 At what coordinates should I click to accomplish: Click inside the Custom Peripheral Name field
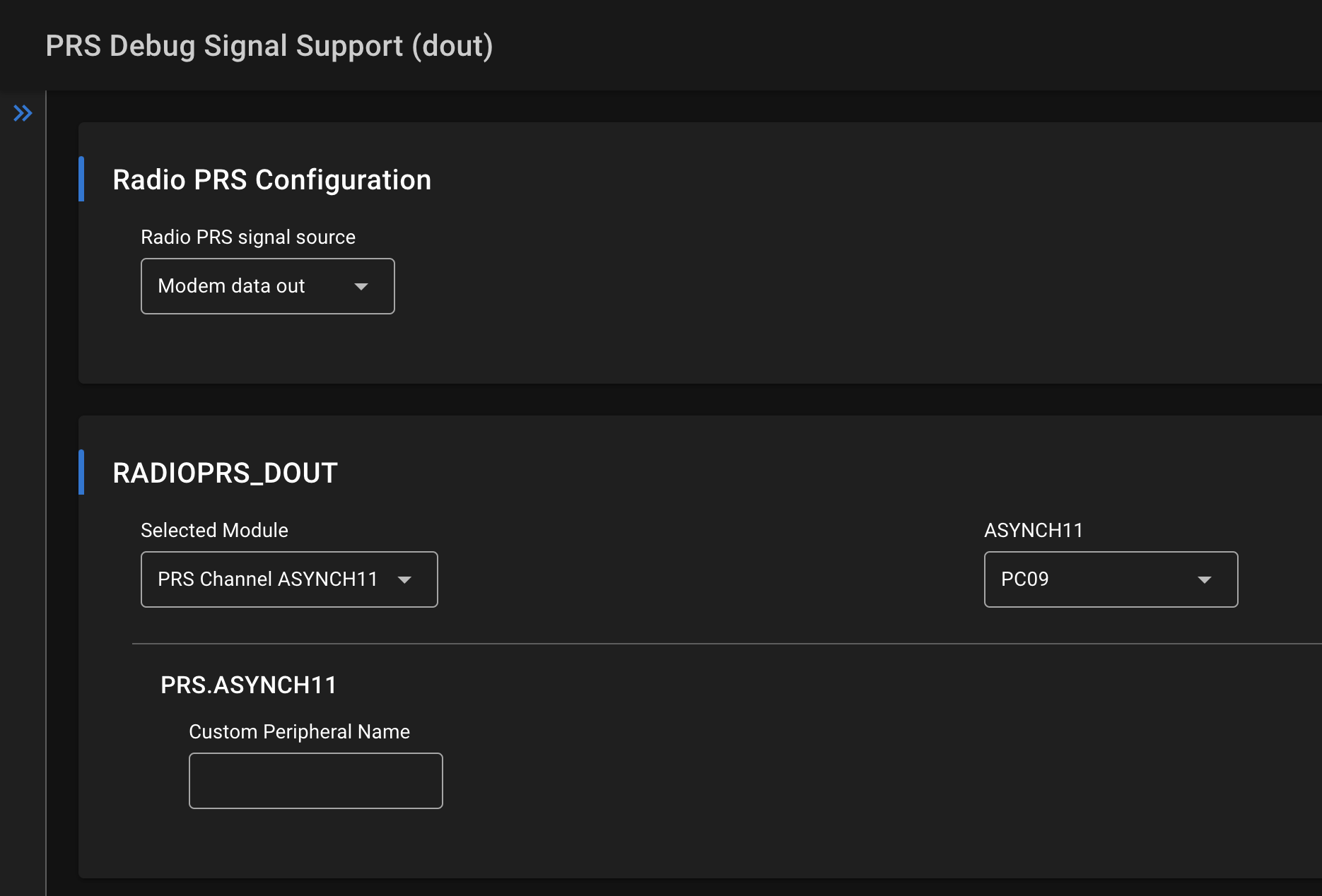[x=315, y=780]
